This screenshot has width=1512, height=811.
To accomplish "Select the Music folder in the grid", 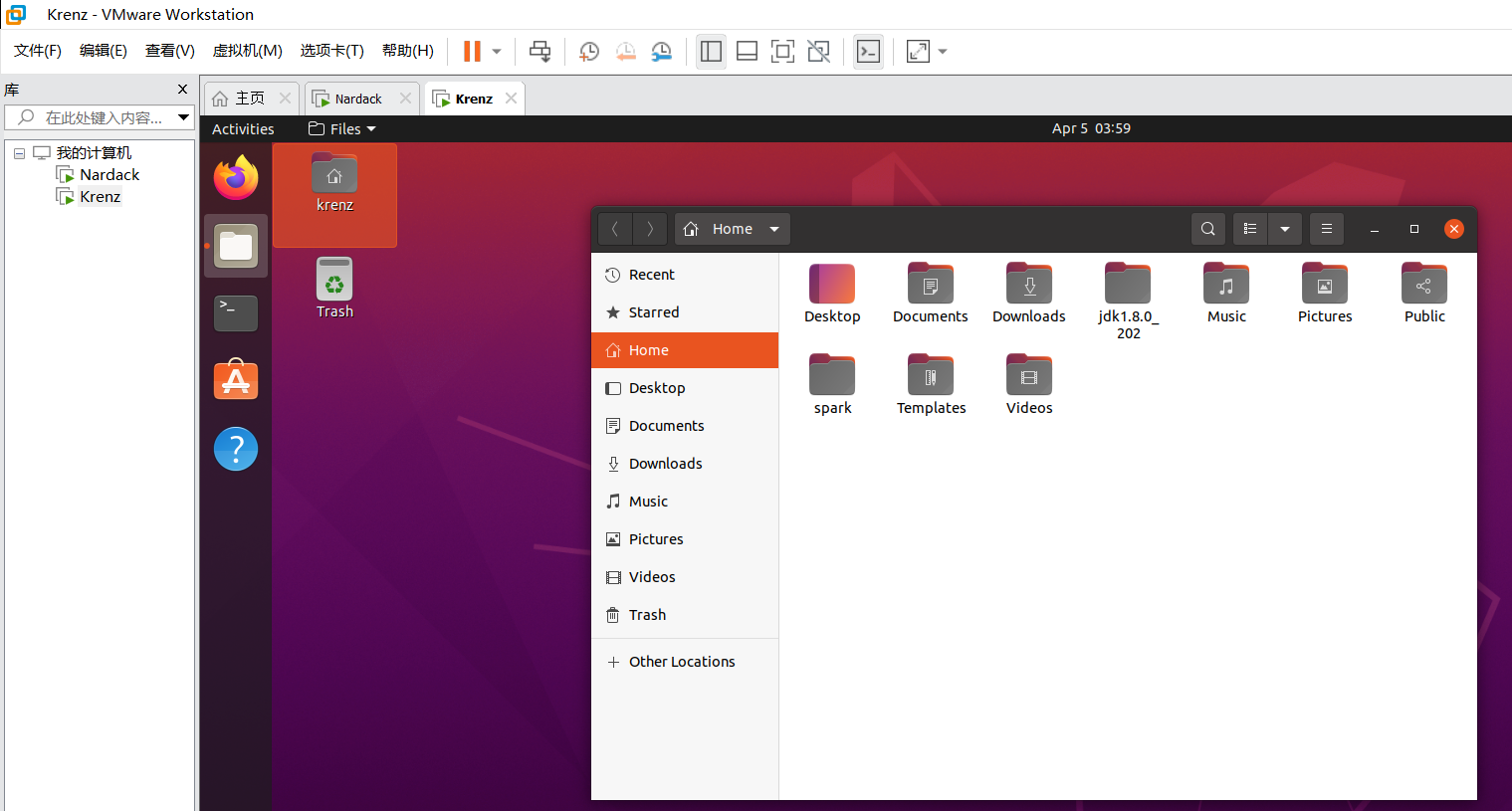I will tap(1226, 294).
